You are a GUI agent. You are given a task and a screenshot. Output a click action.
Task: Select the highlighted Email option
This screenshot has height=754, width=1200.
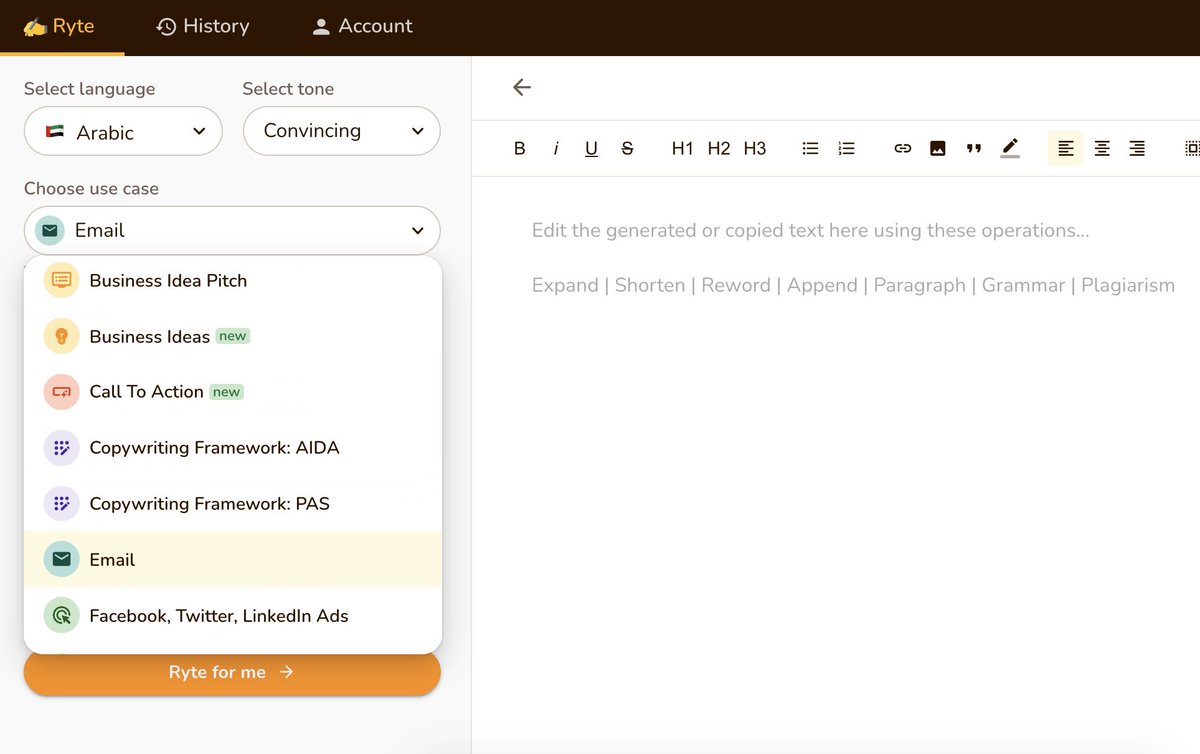(233, 559)
